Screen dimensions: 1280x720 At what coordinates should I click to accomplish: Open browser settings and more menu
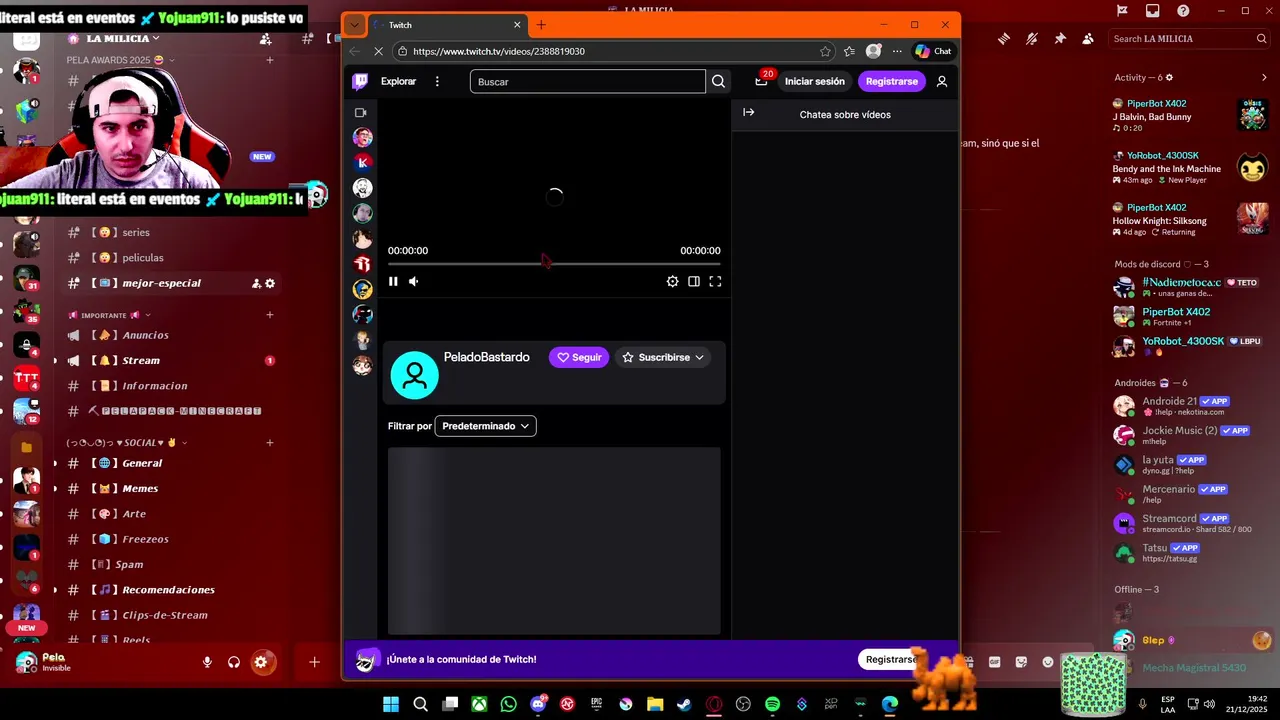click(x=897, y=51)
